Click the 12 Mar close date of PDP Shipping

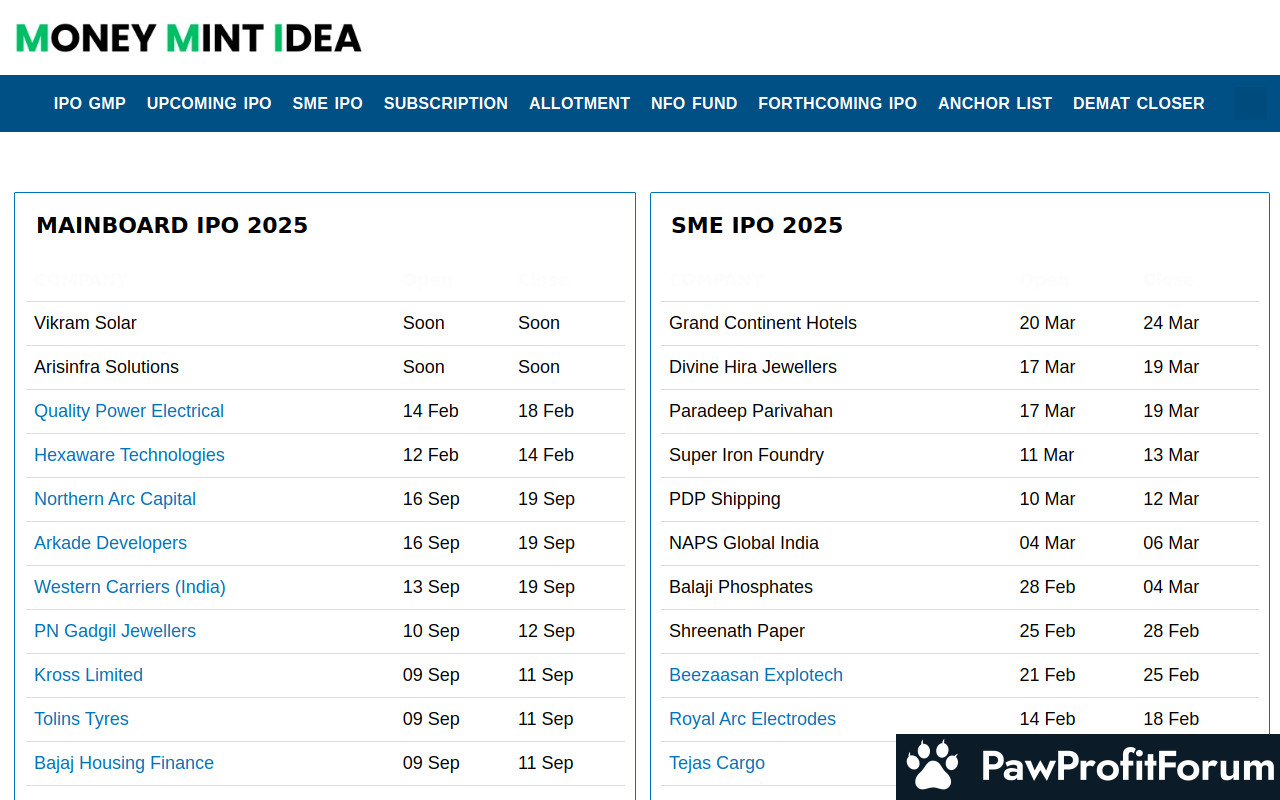(1171, 499)
